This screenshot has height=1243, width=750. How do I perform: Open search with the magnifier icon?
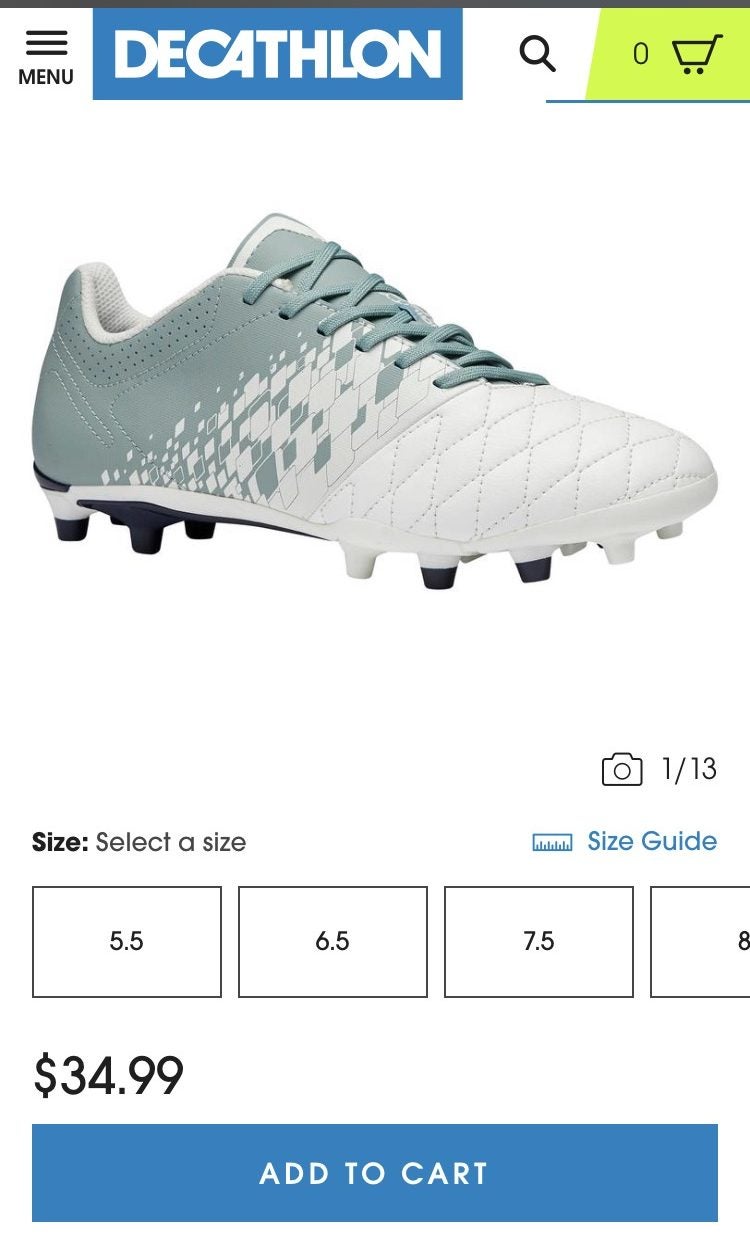(537, 53)
